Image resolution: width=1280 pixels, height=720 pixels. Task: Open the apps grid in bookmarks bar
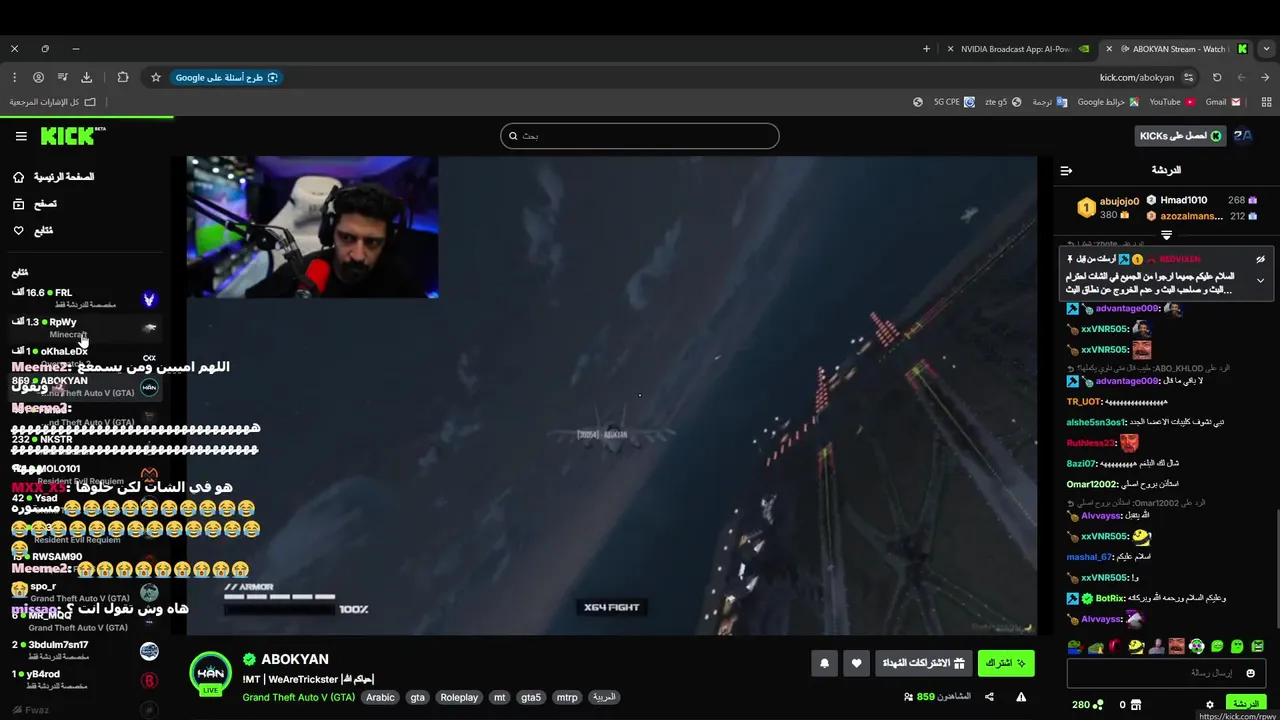pos(1267,102)
